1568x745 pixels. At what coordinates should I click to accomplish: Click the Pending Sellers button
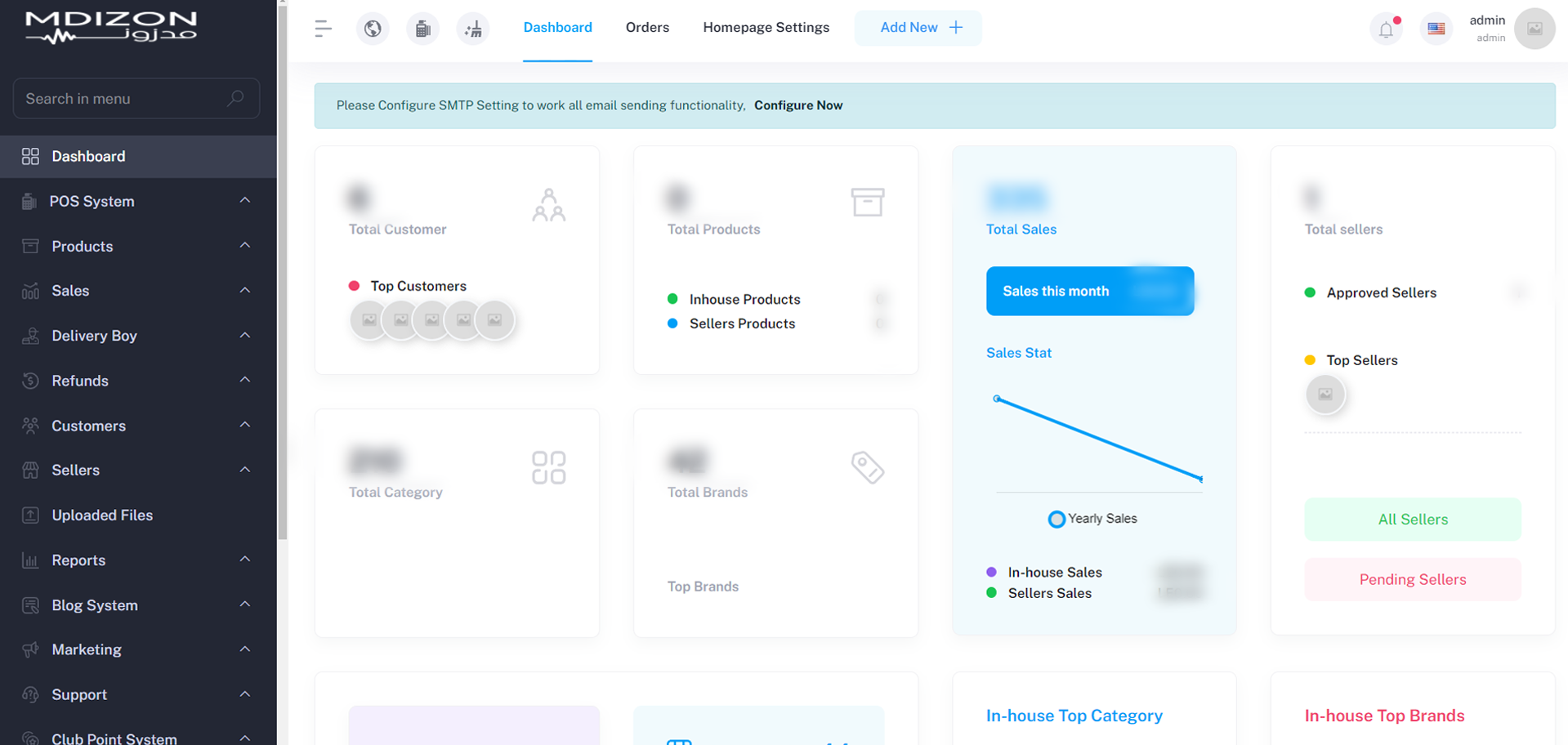tap(1412, 579)
